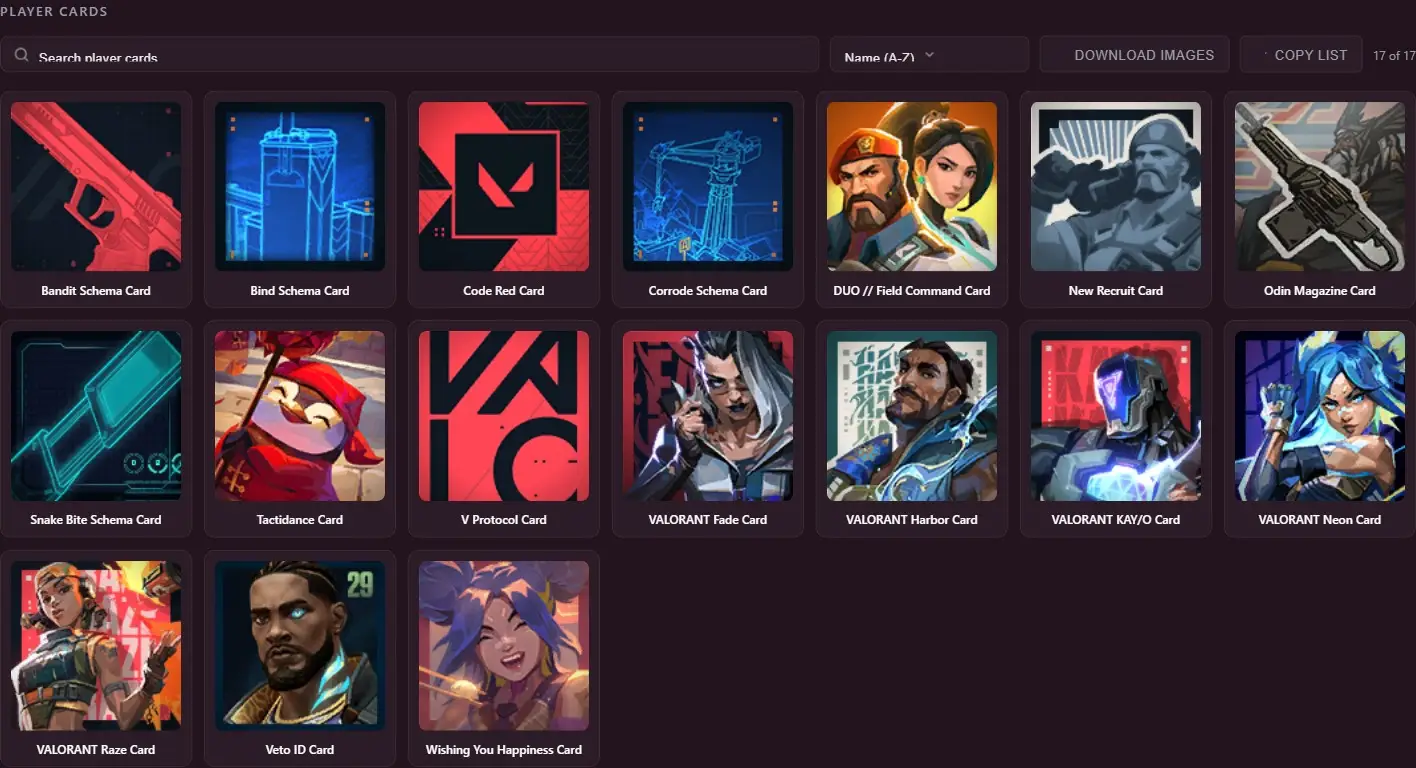1416x768 pixels.
Task: Pick the VALORANT Harbor Card thumbnail
Action: pyautogui.click(x=912, y=416)
